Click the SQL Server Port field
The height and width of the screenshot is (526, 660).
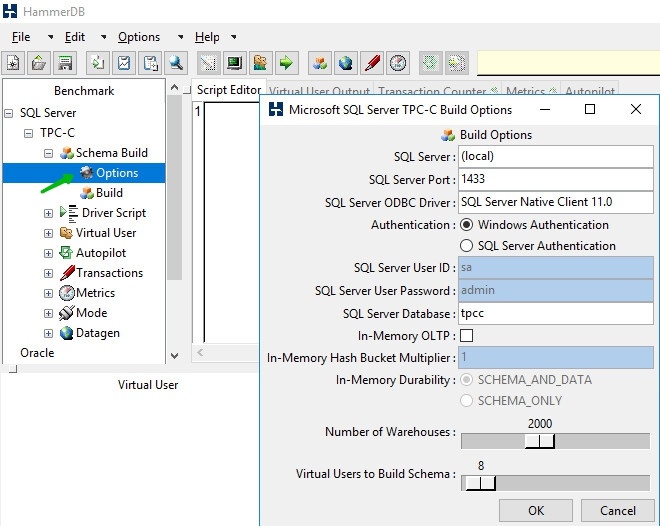(556, 179)
